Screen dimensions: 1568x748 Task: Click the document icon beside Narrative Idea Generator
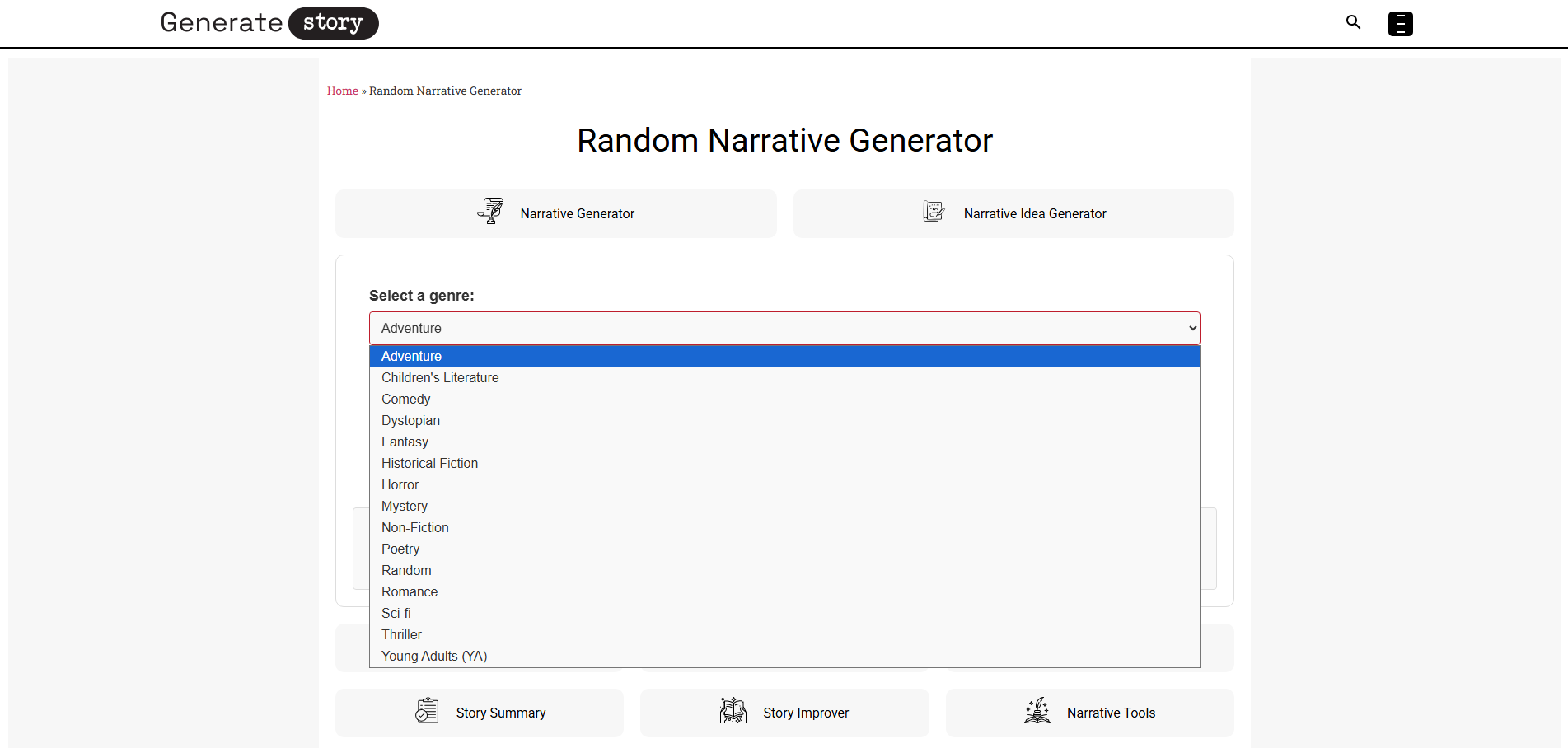(934, 212)
